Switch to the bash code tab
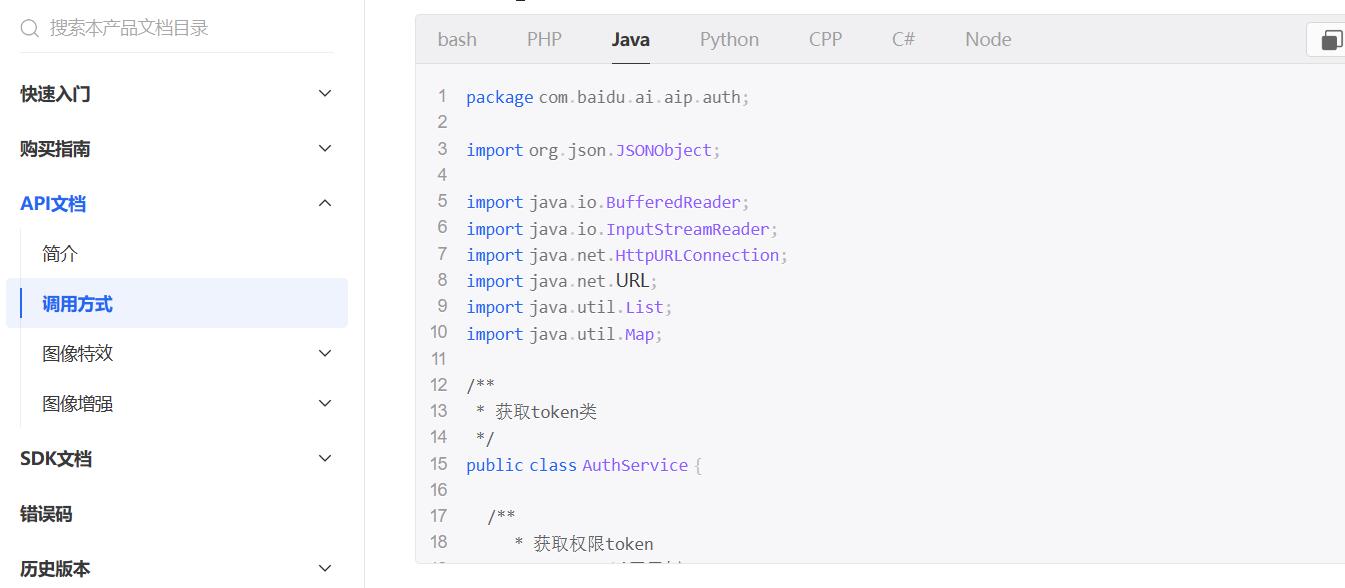 pyautogui.click(x=457, y=40)
